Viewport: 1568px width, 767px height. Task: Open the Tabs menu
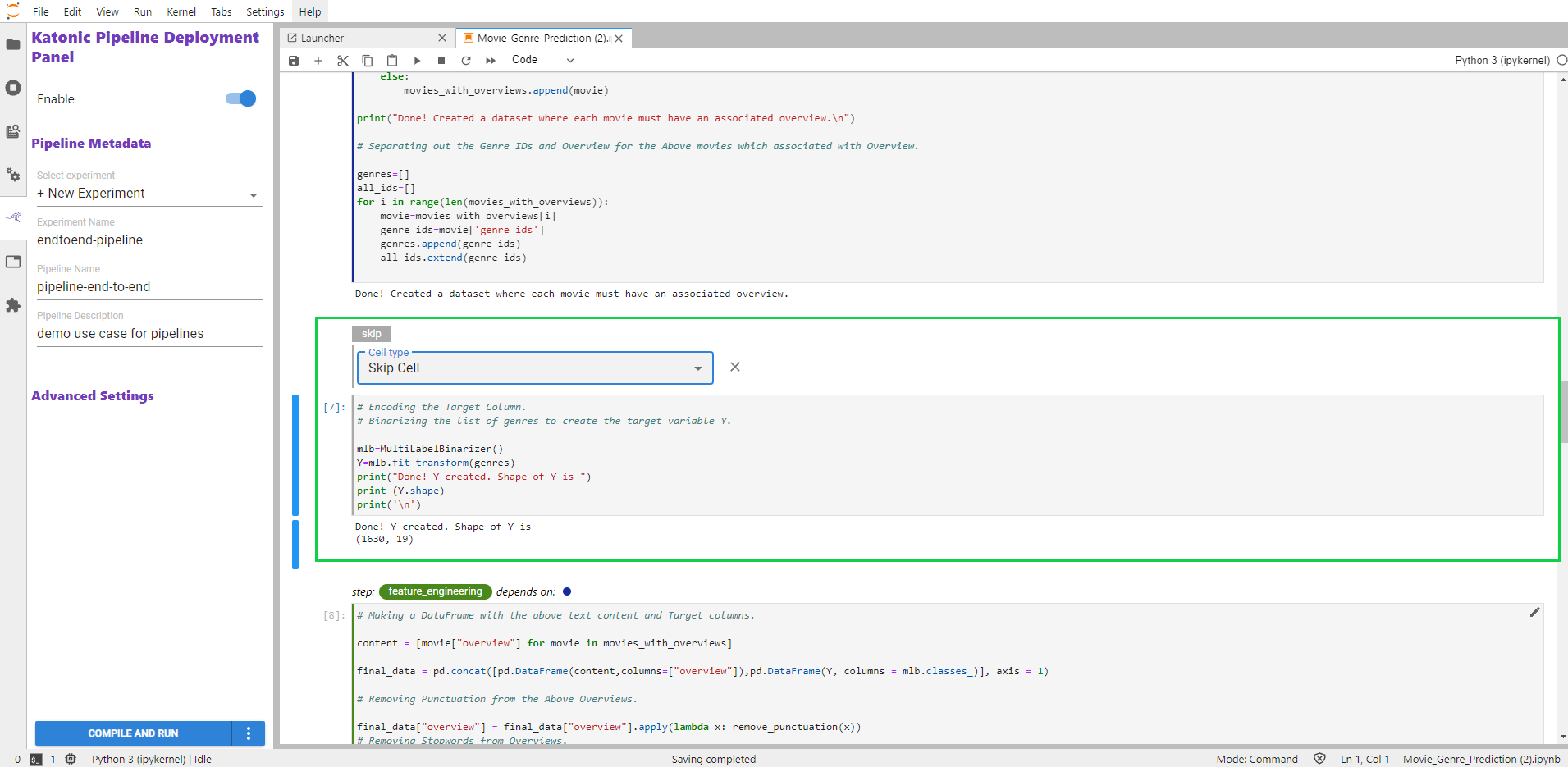[222, 11]
